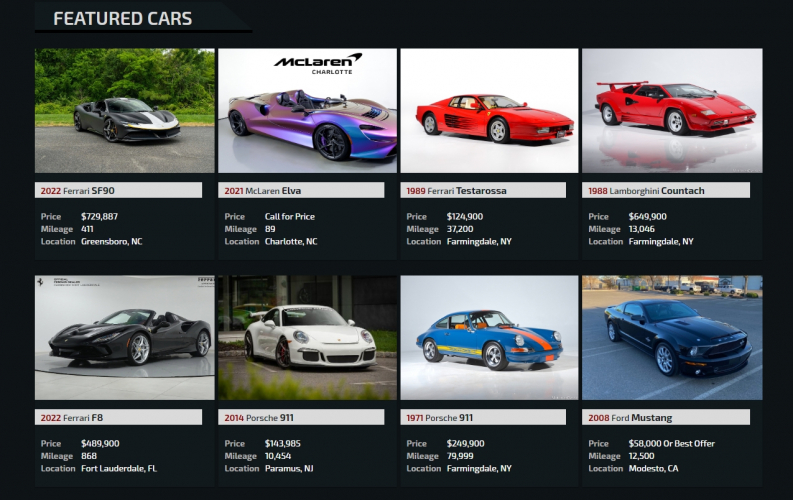Screen dimensions: 793x500
Task: Click the 868 mileage value
Action: point(89,456)
